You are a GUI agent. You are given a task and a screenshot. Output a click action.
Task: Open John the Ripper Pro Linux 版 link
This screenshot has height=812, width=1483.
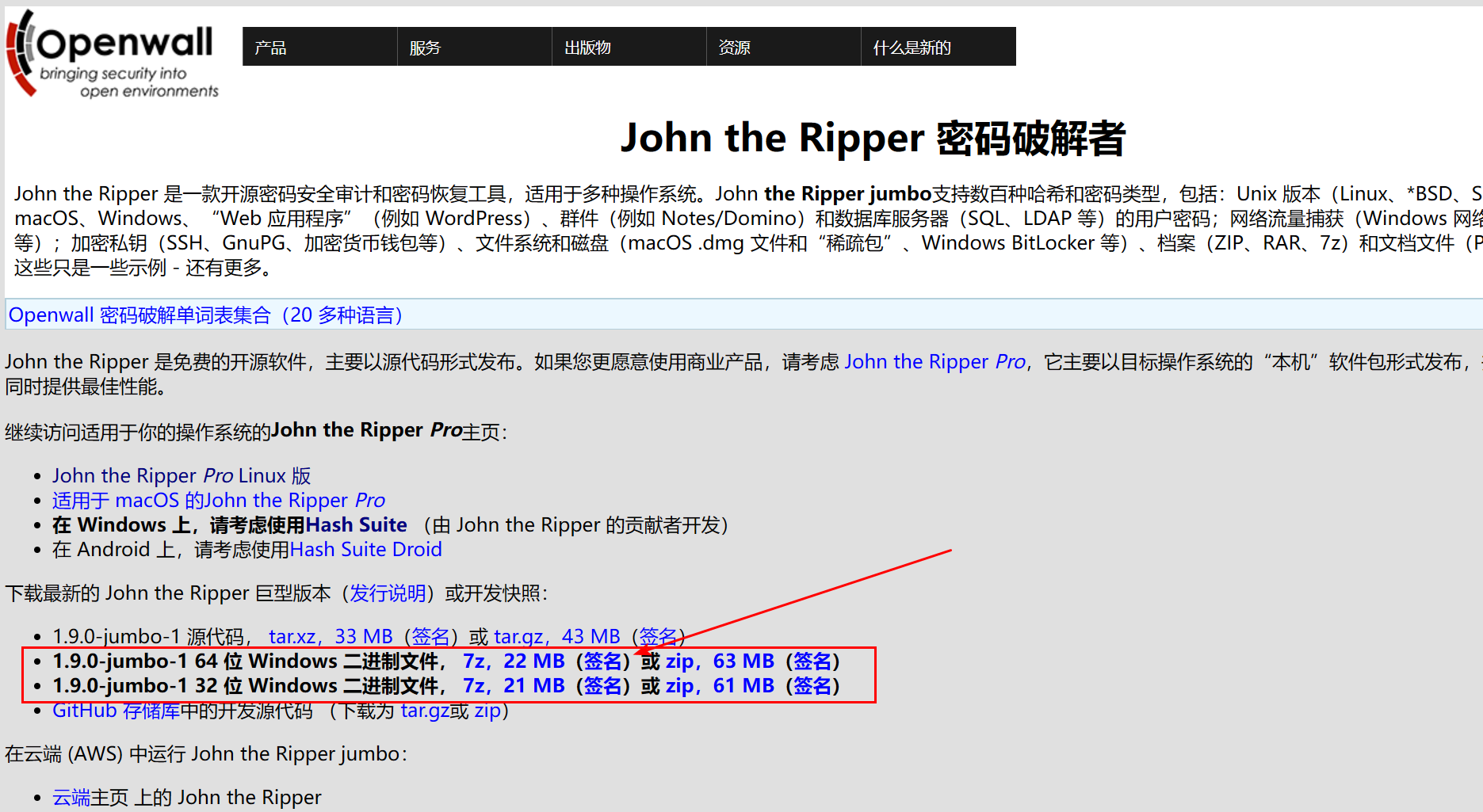tap(182, 475)
